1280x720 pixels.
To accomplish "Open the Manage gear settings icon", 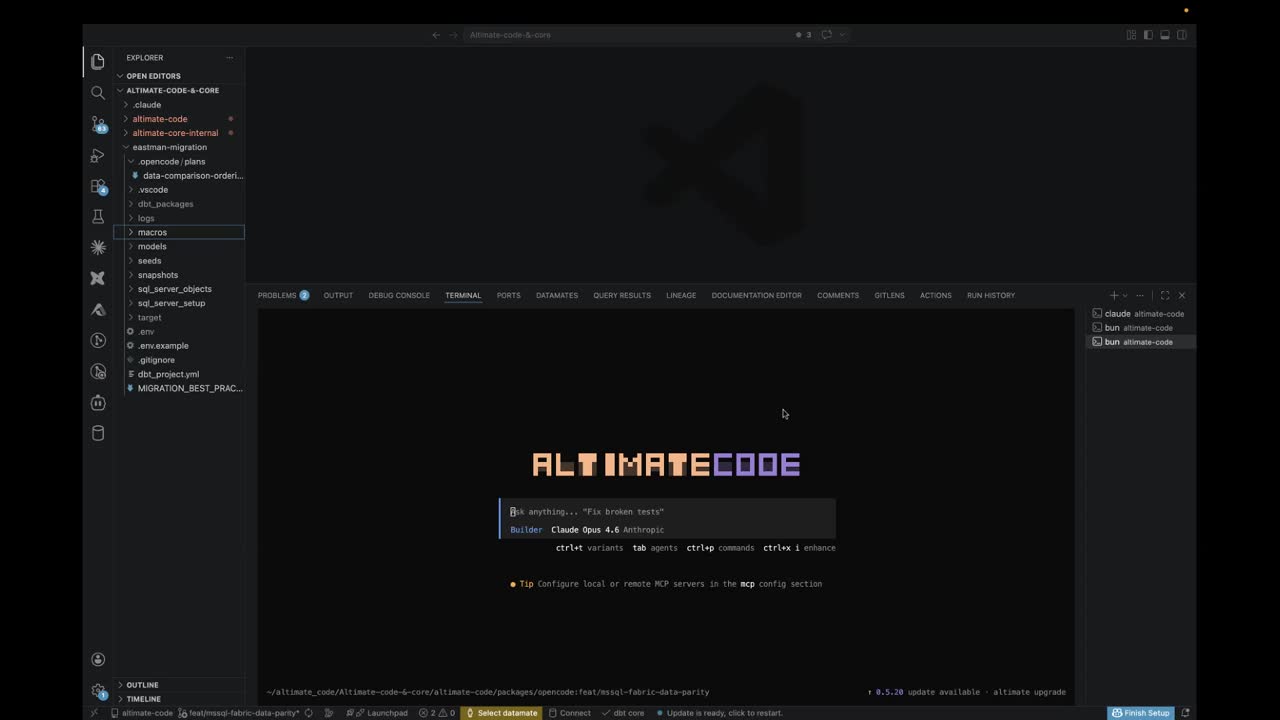I will pyautogui.click(x=98, y=690).
